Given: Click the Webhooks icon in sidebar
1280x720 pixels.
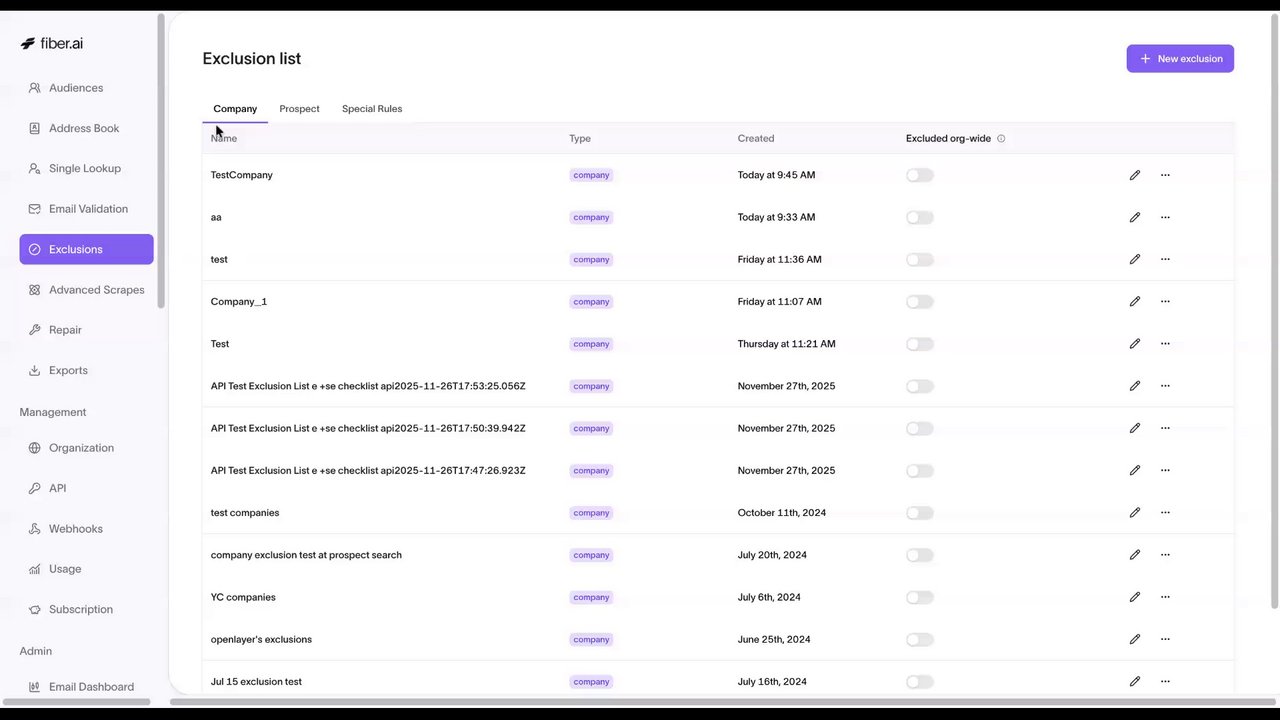Looking at the screenshot, I should [35, 529].
